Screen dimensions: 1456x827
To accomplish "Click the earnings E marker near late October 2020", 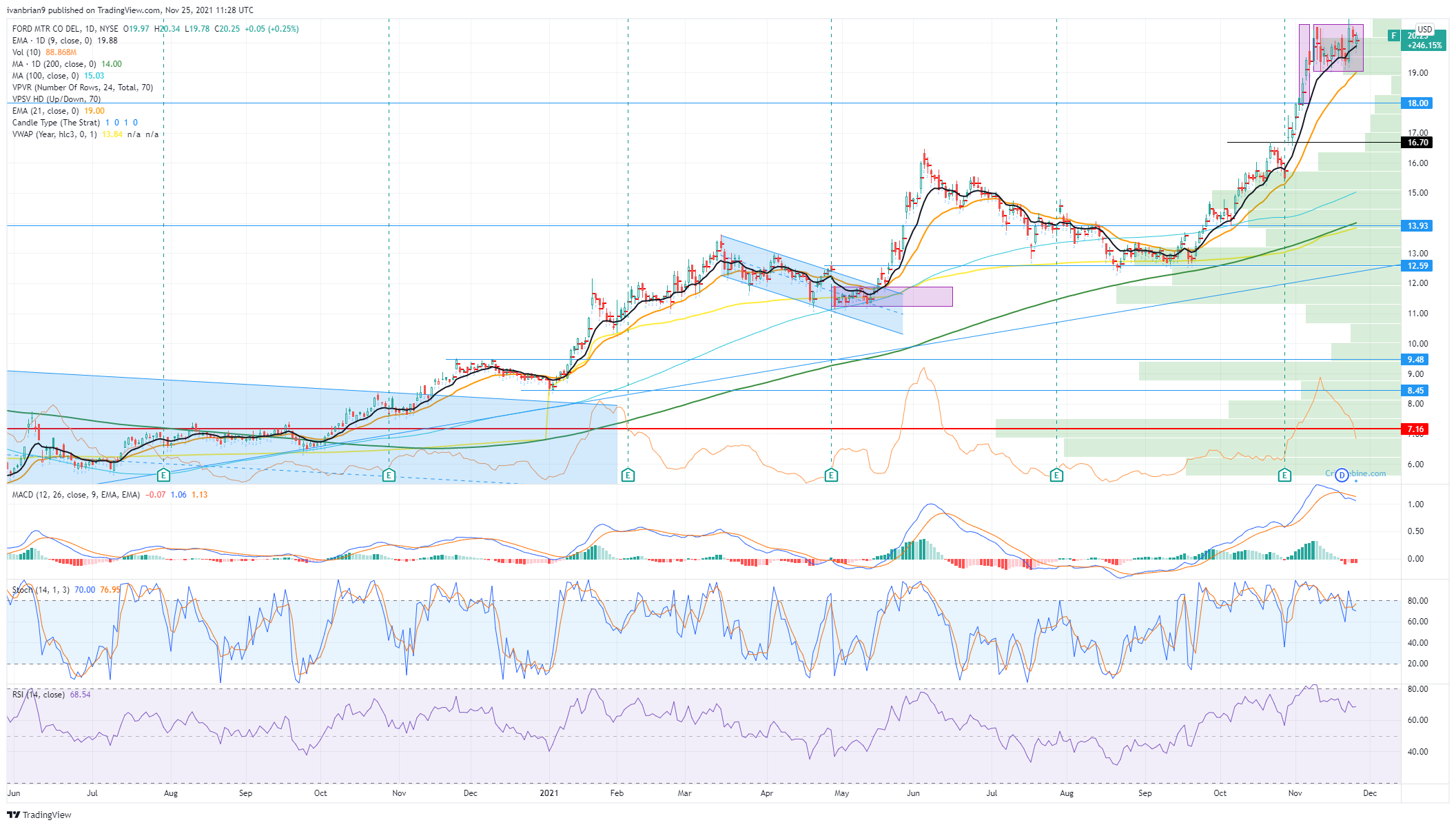I will click(389, 475).
